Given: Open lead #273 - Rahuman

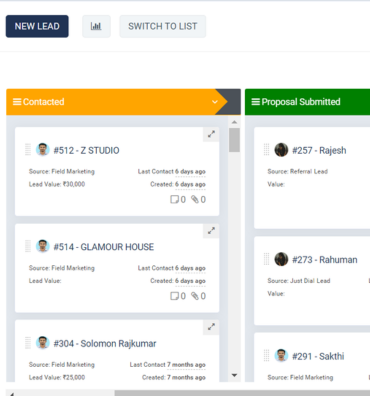Looking at the screenshot, I should coord(325,260).
